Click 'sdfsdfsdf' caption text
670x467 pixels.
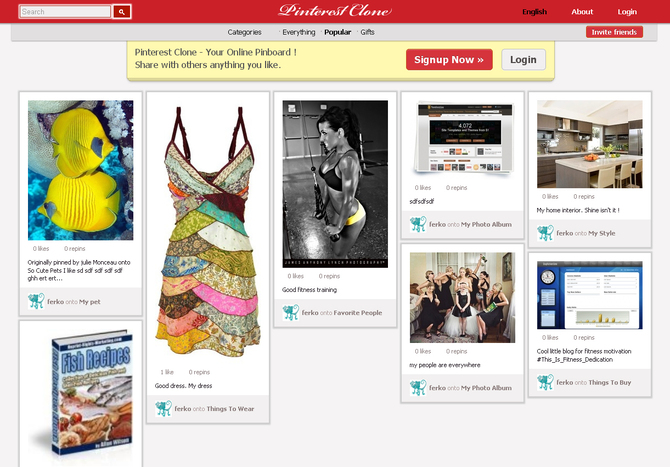pyautogui.click(x=422, y=201)
